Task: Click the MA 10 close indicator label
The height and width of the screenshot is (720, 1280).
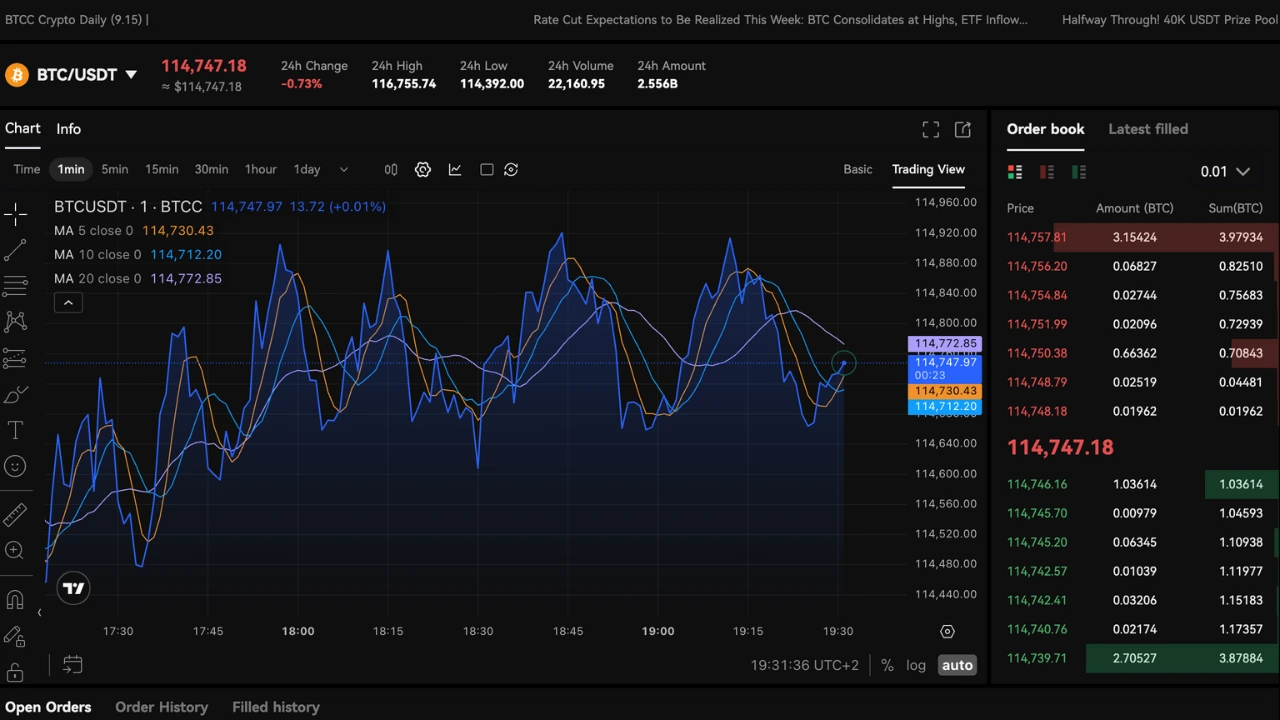Action: (97, 255)
